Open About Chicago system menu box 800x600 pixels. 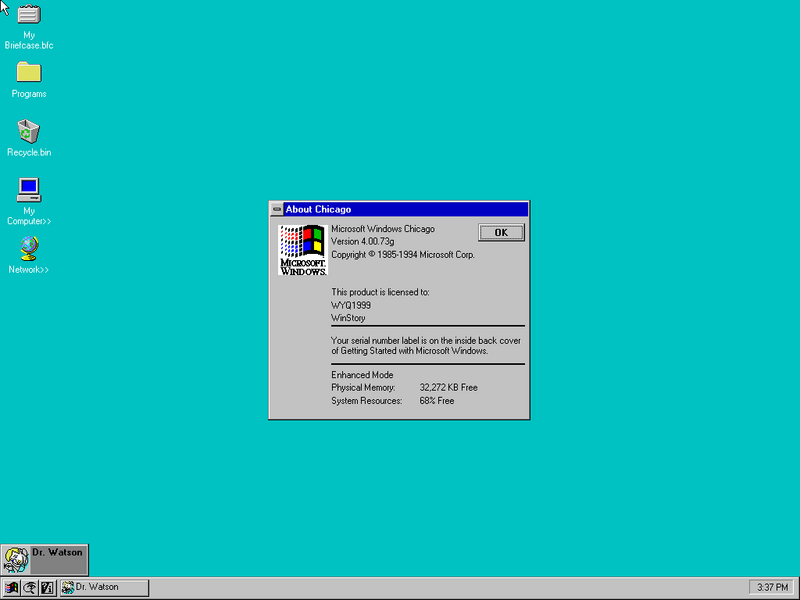(x=277, y=209)
